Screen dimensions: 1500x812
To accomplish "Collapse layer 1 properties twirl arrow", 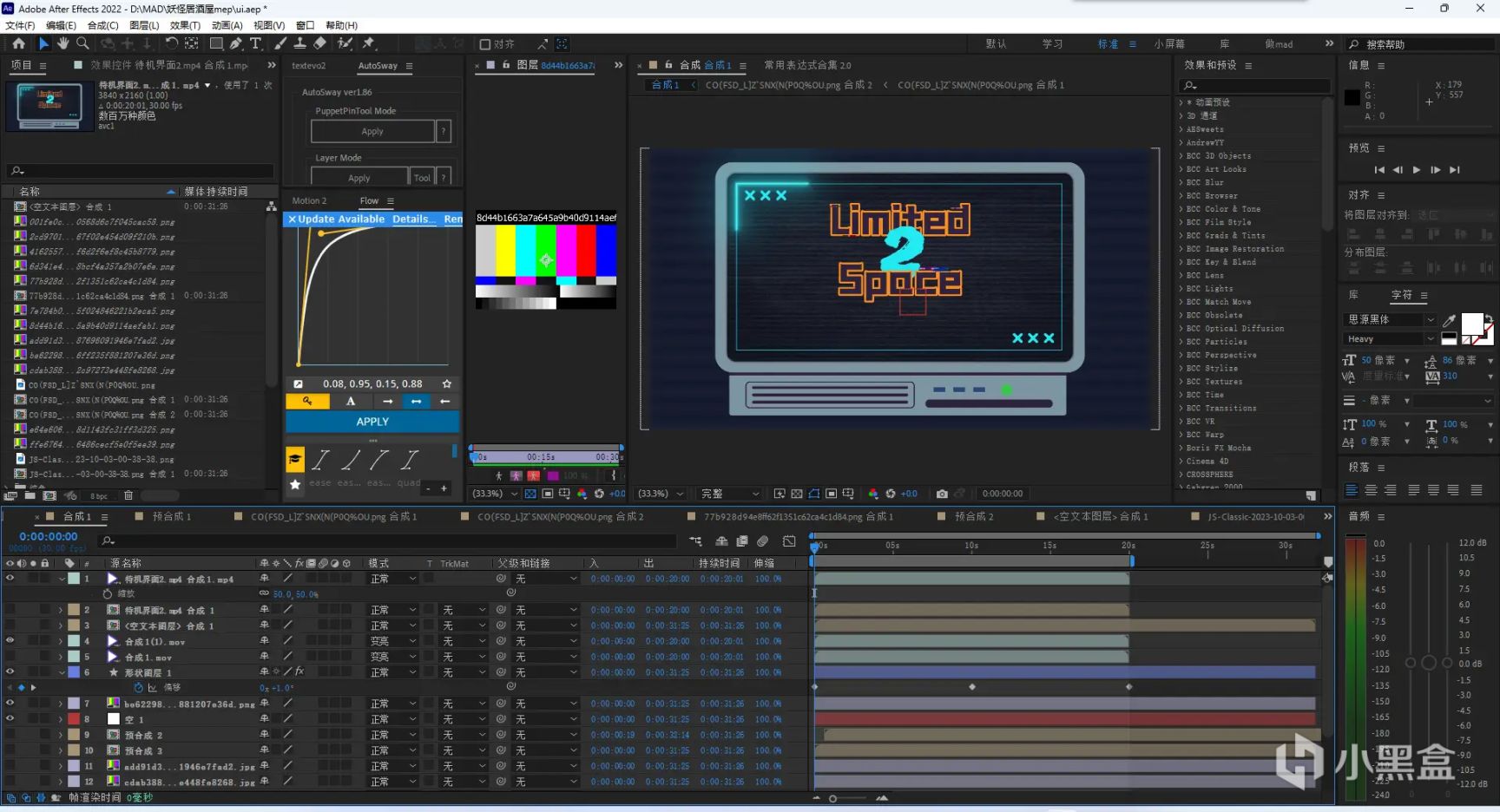I will click(x=61, y=578).
